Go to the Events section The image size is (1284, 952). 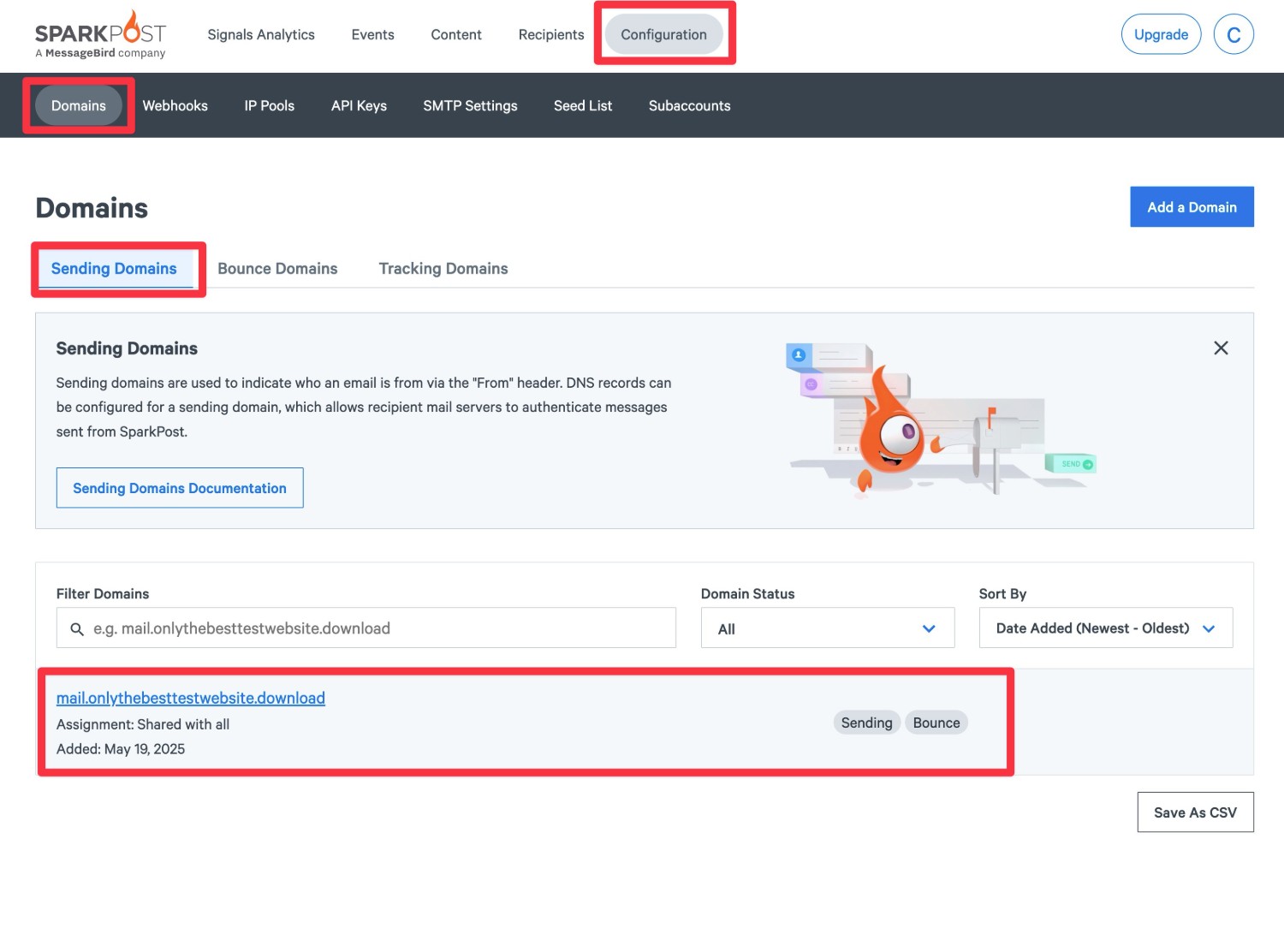[372, 34]
